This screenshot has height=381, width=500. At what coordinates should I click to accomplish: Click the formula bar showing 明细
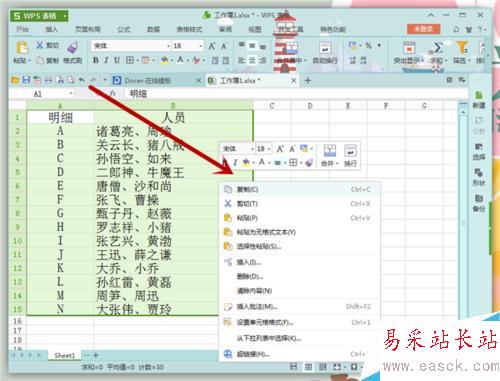tap(297, 94)
